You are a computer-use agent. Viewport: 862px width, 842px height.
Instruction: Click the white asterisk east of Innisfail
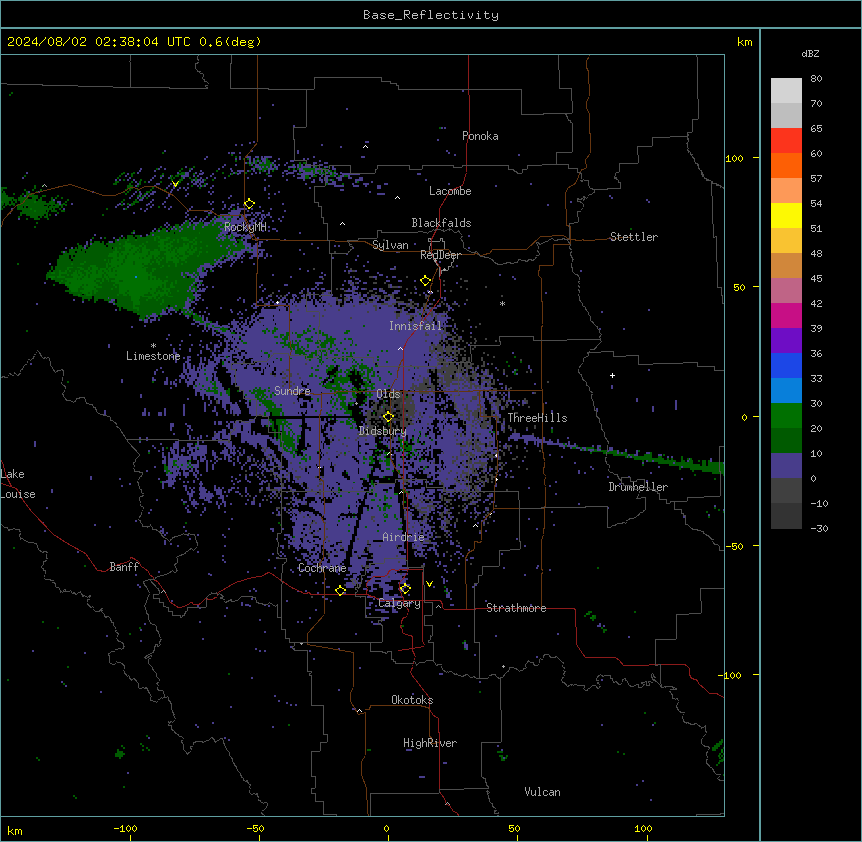click(x=502, y=303)
